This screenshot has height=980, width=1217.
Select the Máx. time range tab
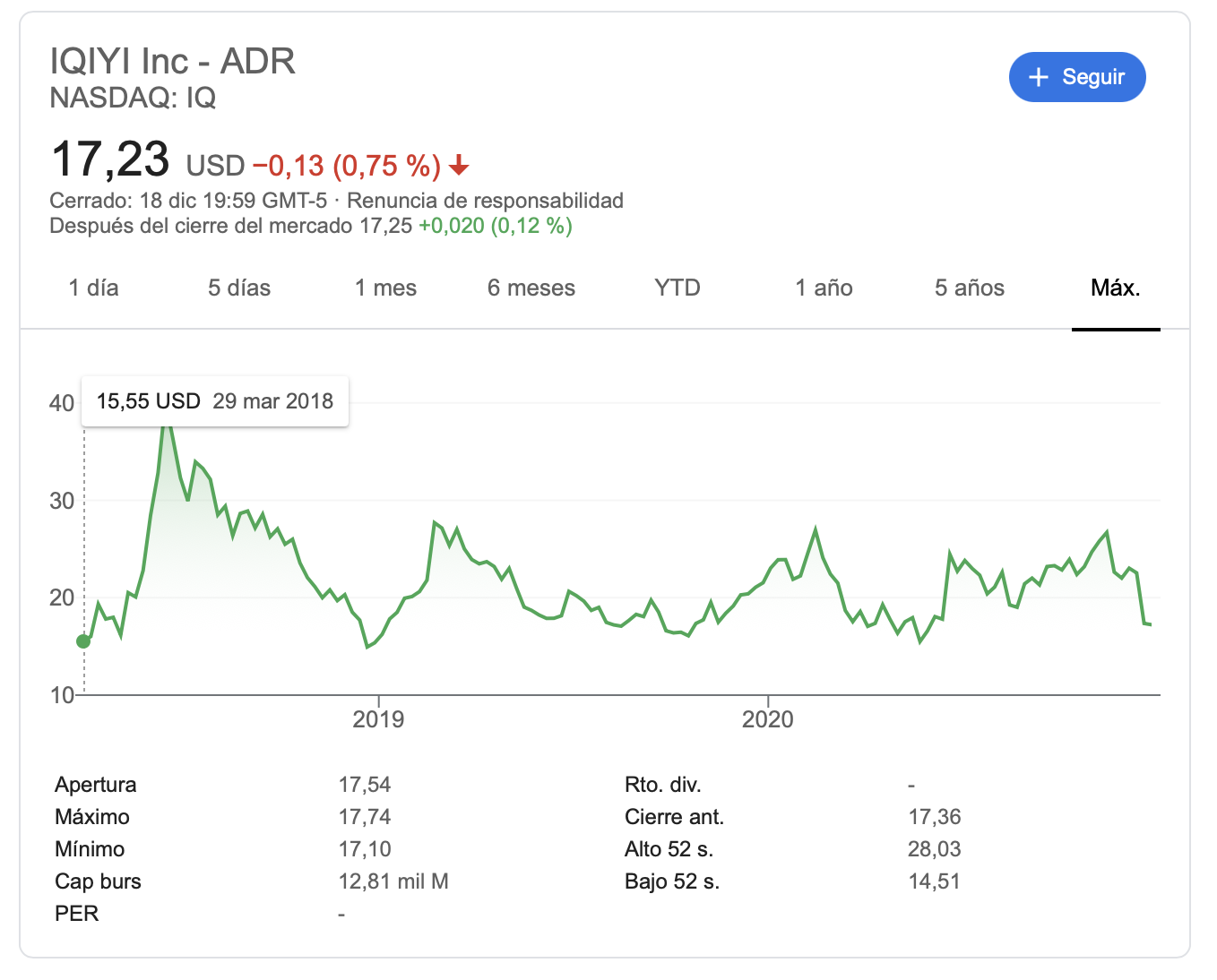[x=1116, y=288]
